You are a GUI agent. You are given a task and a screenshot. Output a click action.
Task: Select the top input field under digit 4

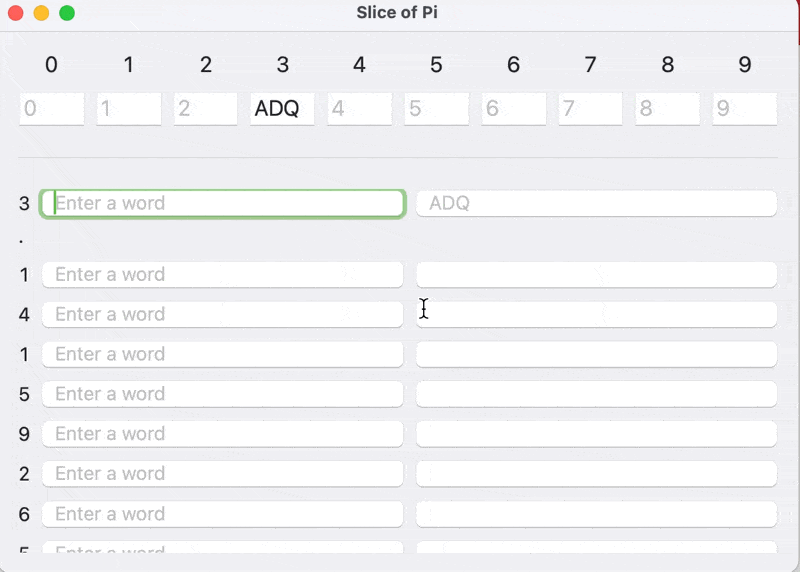(359, 109)
